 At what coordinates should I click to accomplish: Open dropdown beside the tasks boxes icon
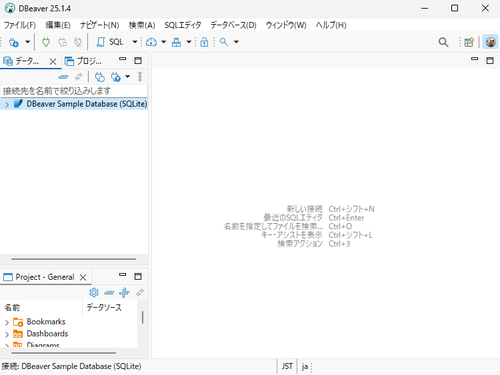189,42
